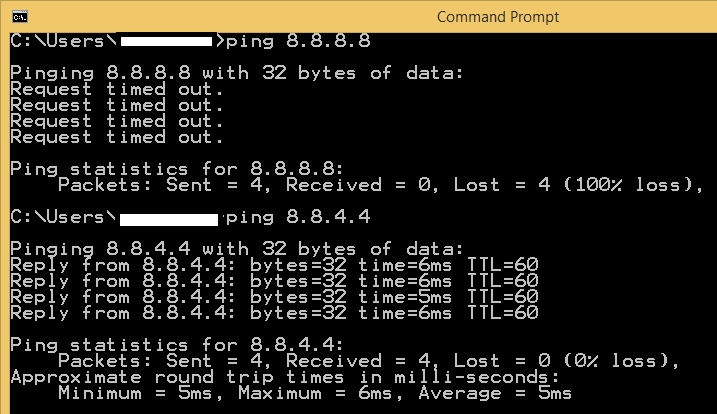The width and height of the screenshot is (717, 414).
Task: Click 'Ping statistics for 8.8.4.4:' line
Action: 177,345
